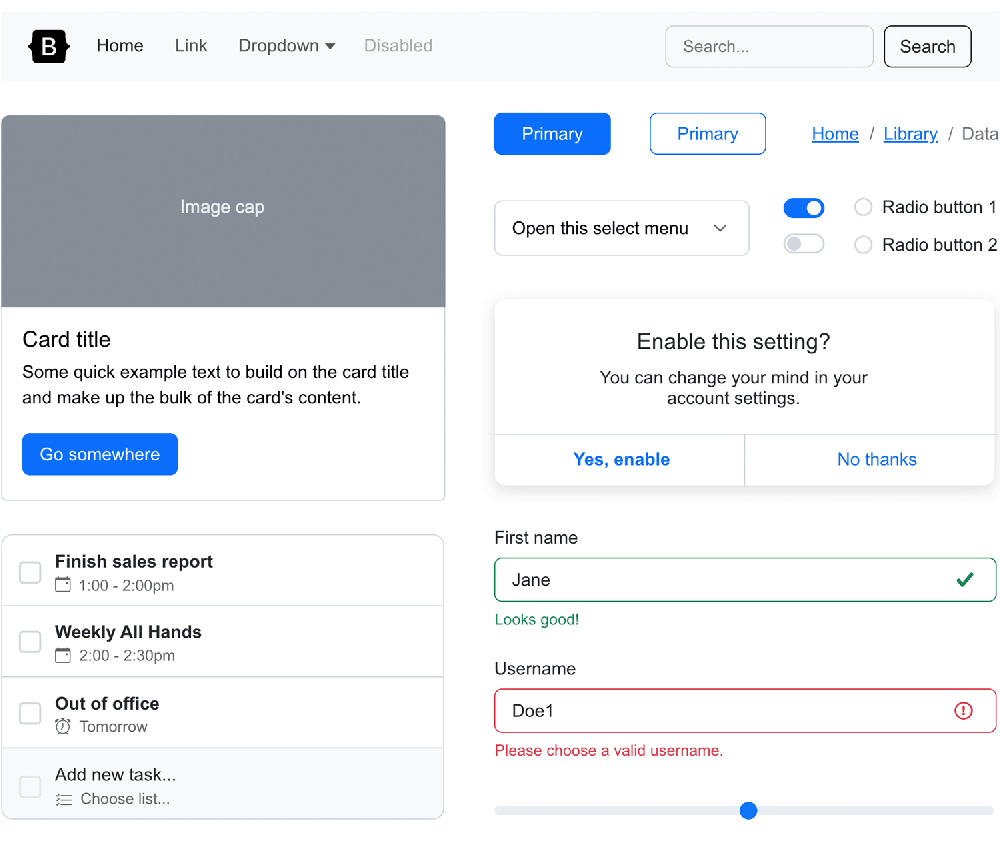Check the Weekly All Hands checkbox
Screen dimensions: 1000x842
point(30,642)
